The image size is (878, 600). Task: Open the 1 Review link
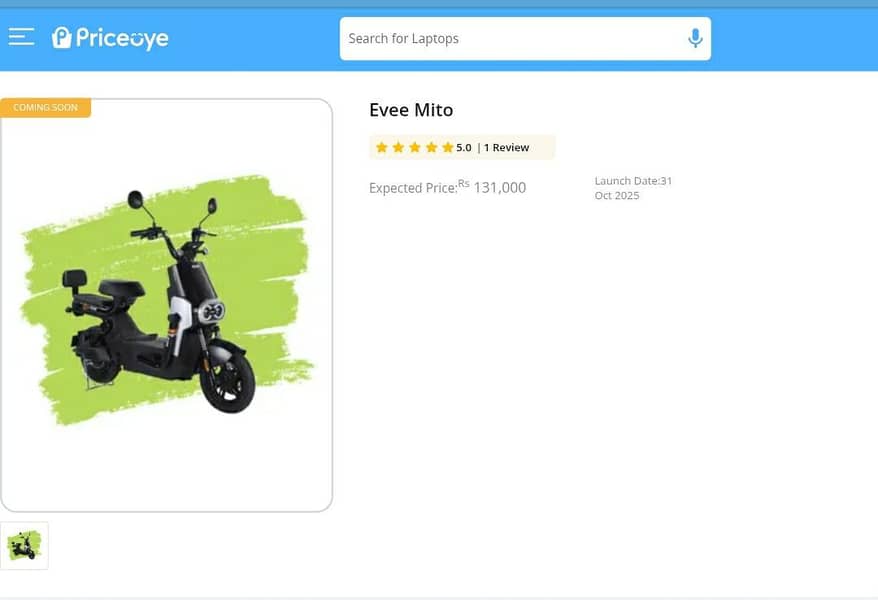506,147
